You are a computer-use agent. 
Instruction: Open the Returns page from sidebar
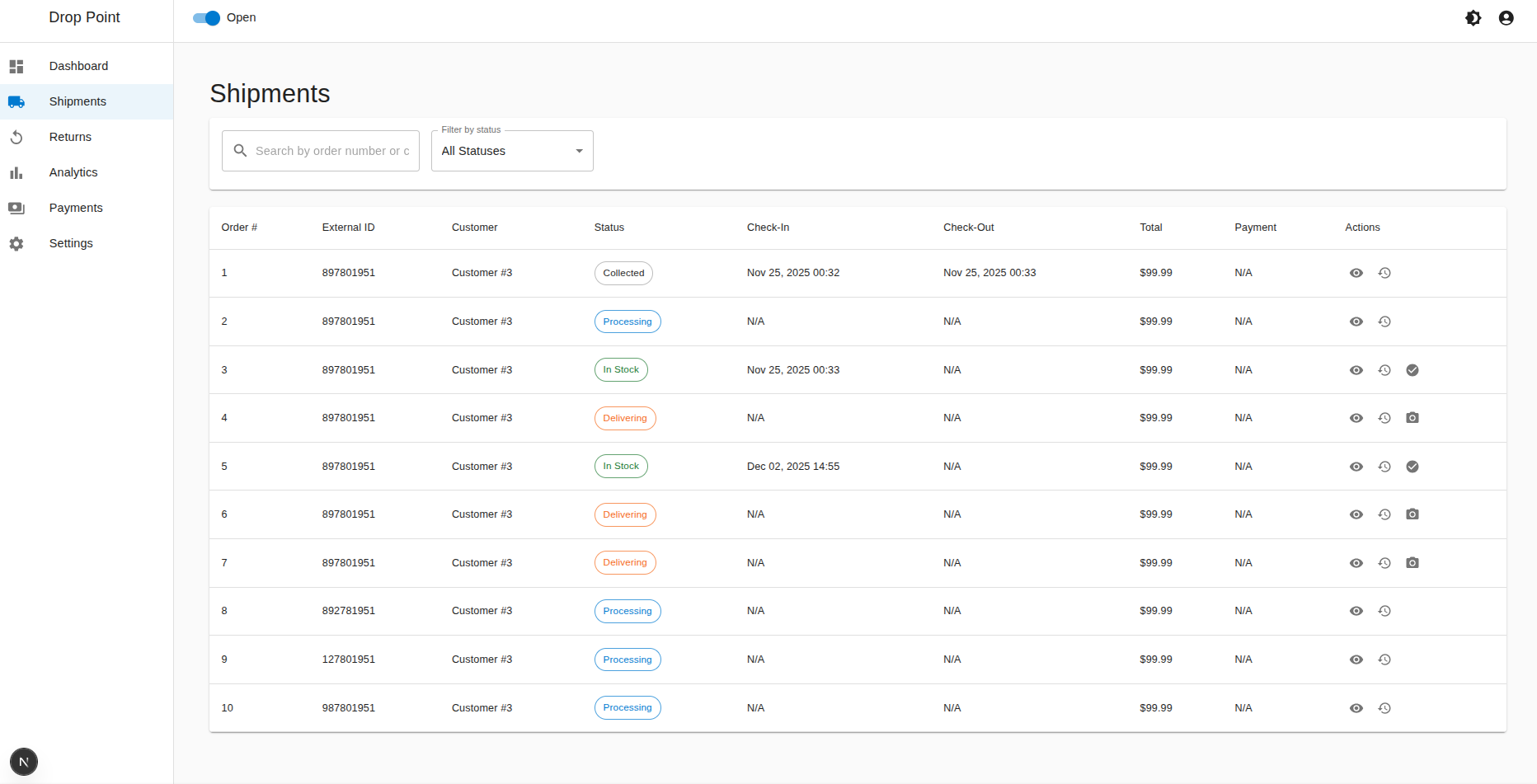70,137
